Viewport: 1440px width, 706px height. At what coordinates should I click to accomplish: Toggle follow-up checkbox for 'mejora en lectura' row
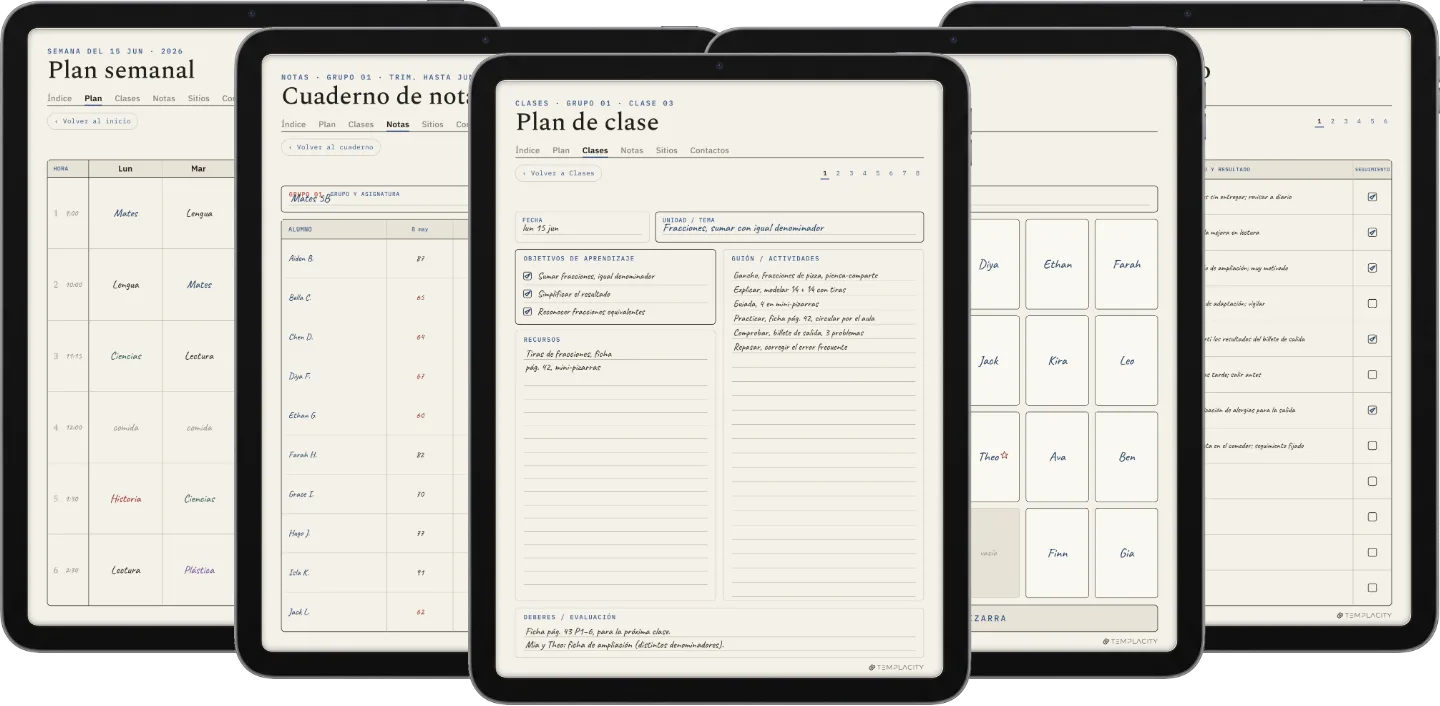[1372, 232]
